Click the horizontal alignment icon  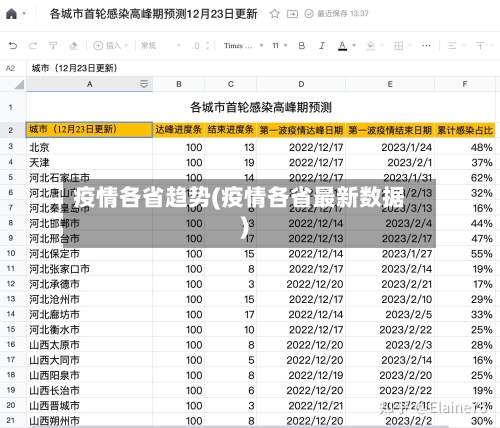(452, 45)
